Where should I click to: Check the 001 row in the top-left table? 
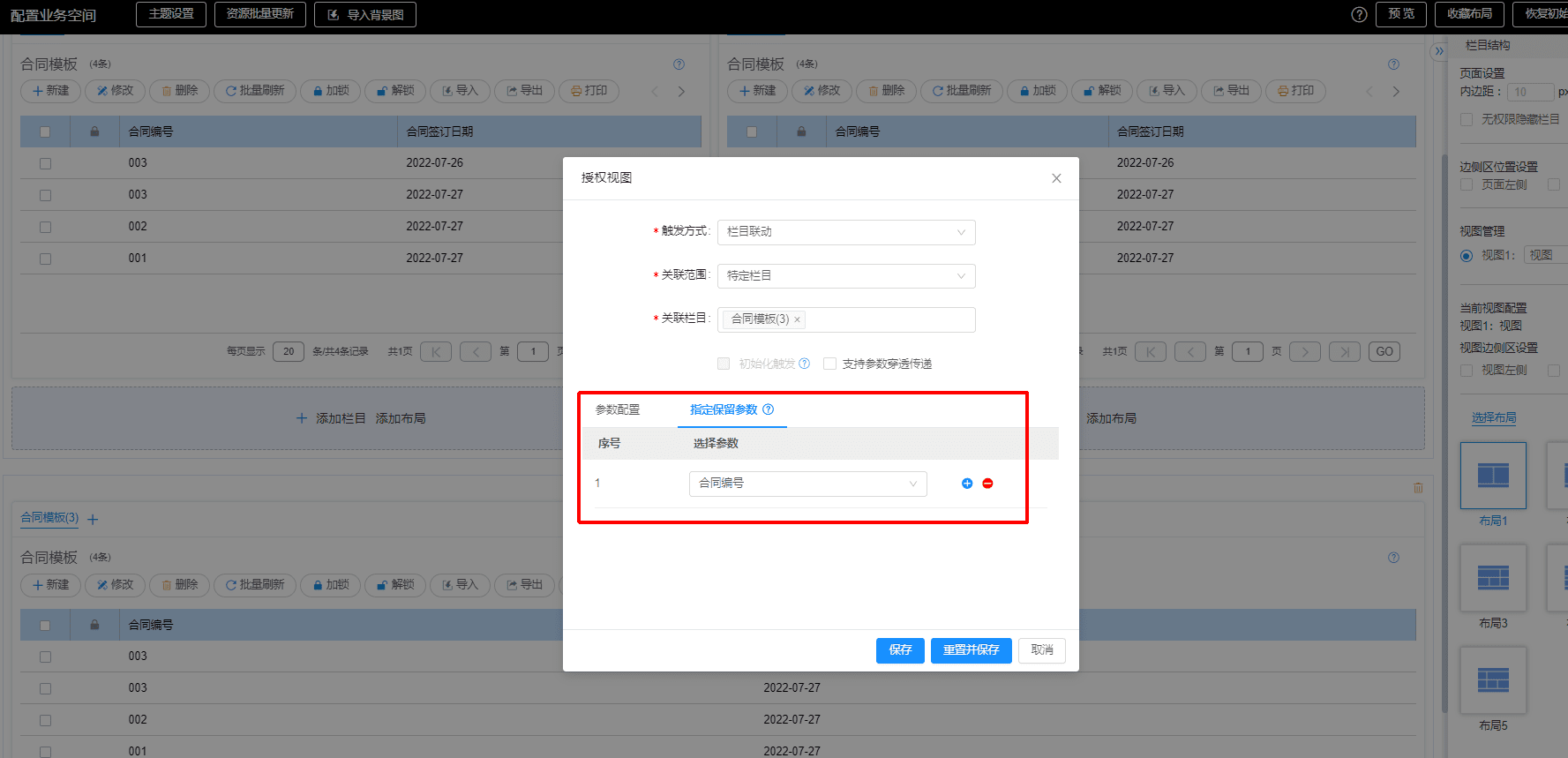45,259
